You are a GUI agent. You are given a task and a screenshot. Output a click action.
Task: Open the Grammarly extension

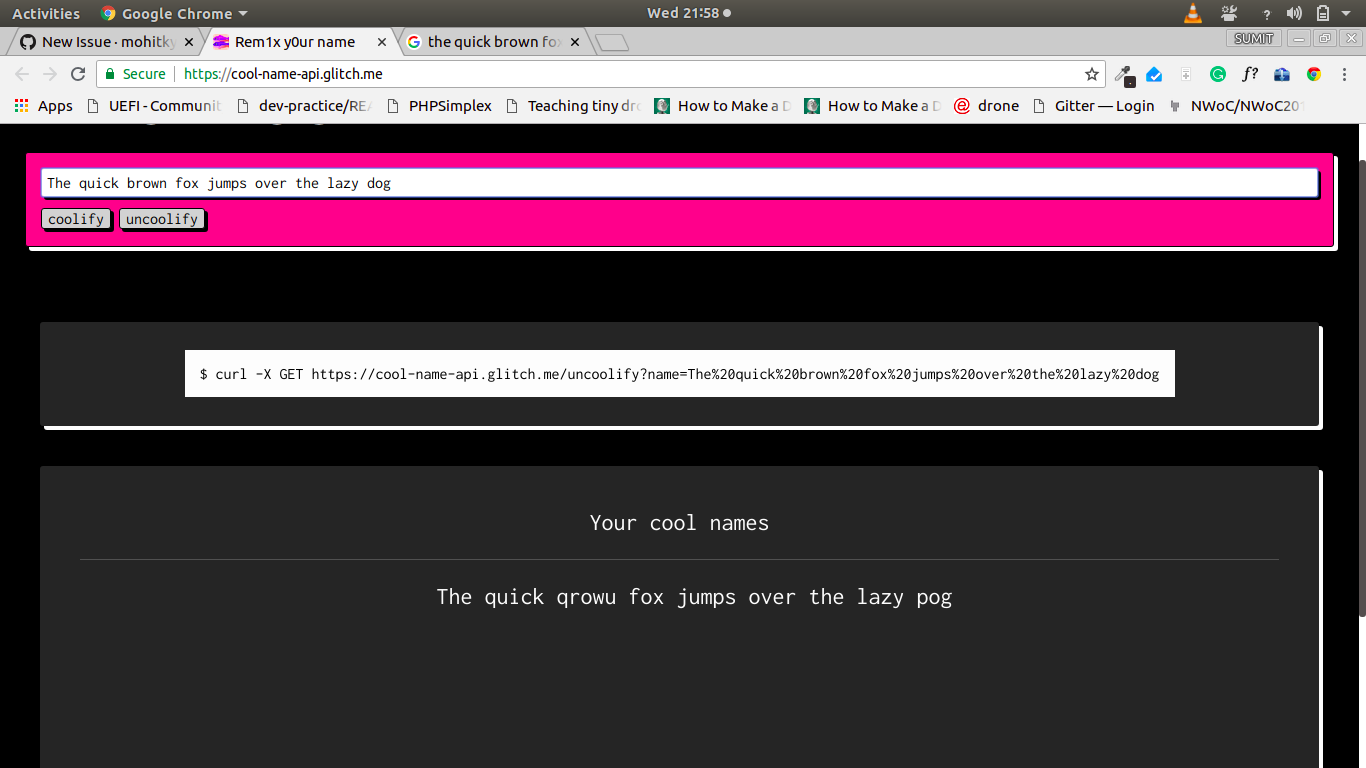pos(1218,74)
